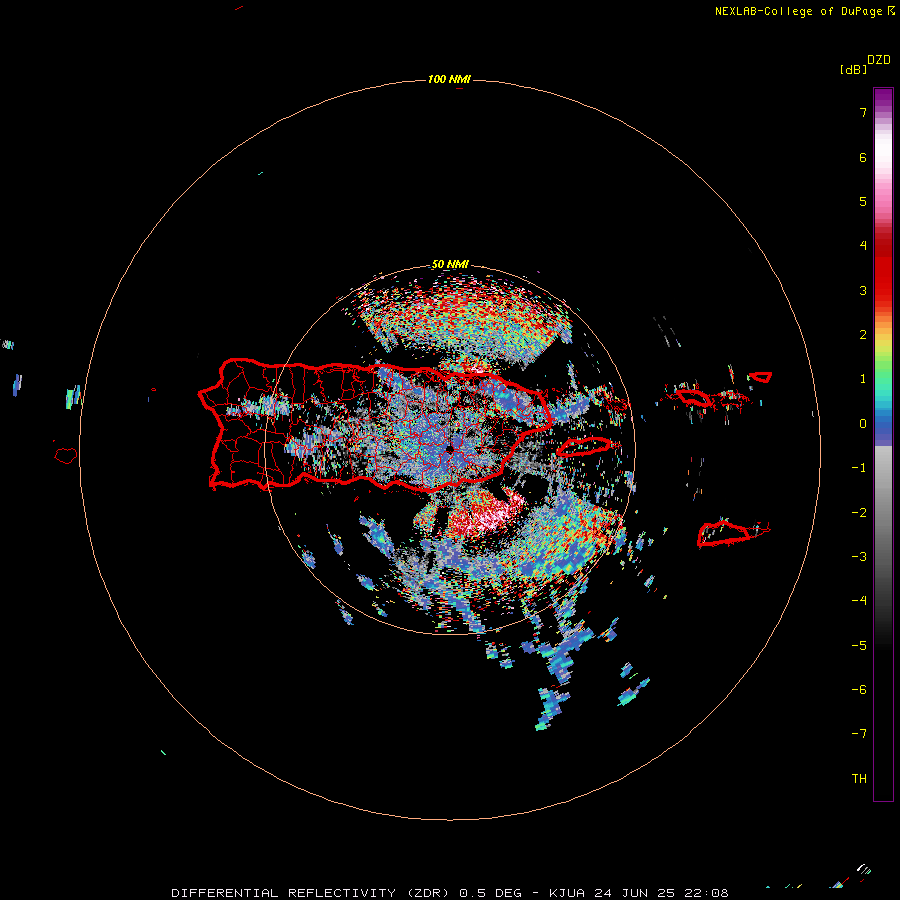The width and height of the screenshot is (900, 900).
Task: Click the 2 value on the dB scale
Action: (863, 335)
